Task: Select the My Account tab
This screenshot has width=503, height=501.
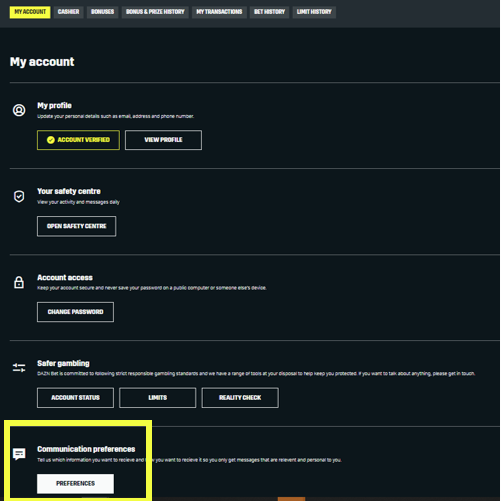Action: tap(30, 12)
